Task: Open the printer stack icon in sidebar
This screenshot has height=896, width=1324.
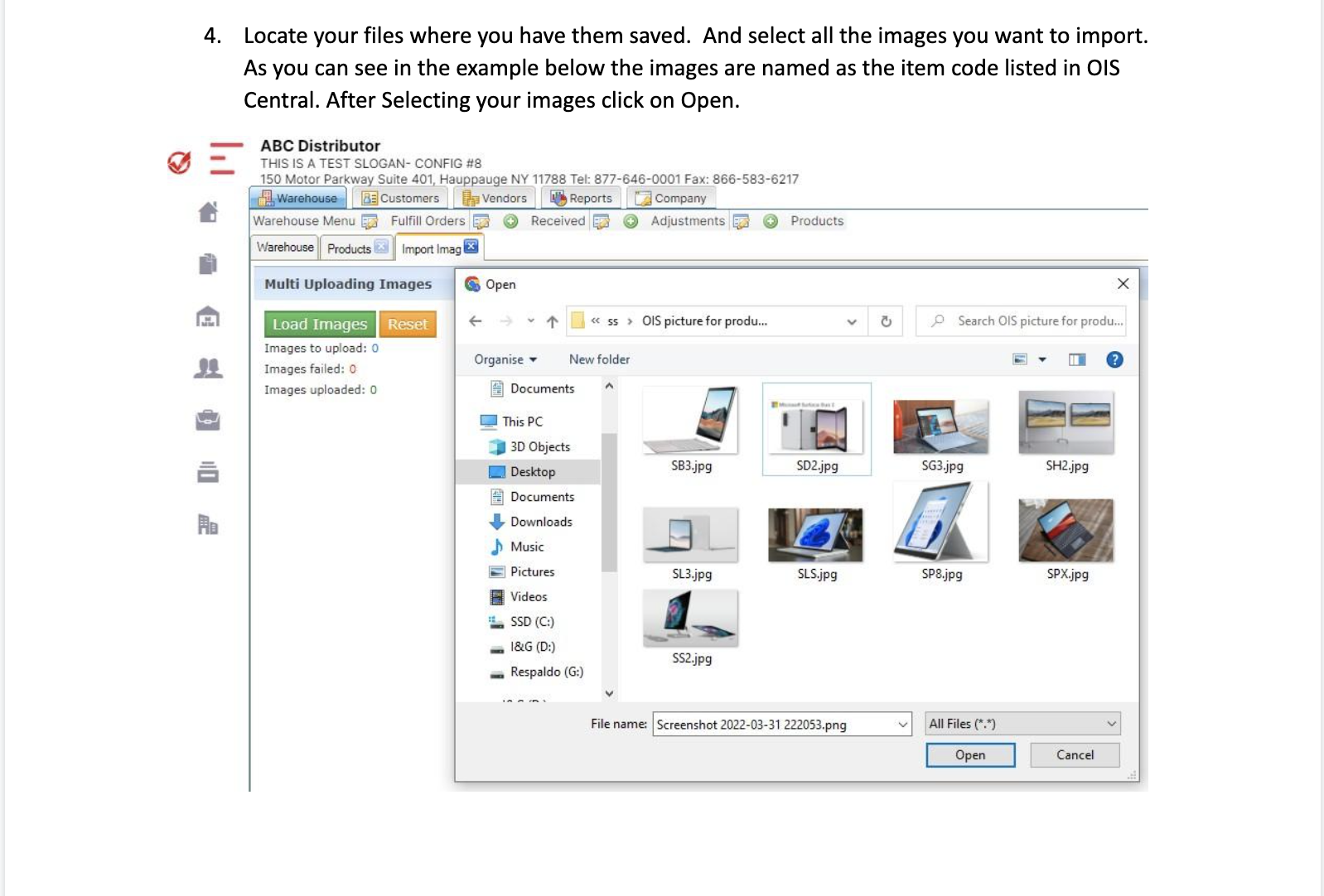Action: tap(208, 472)
